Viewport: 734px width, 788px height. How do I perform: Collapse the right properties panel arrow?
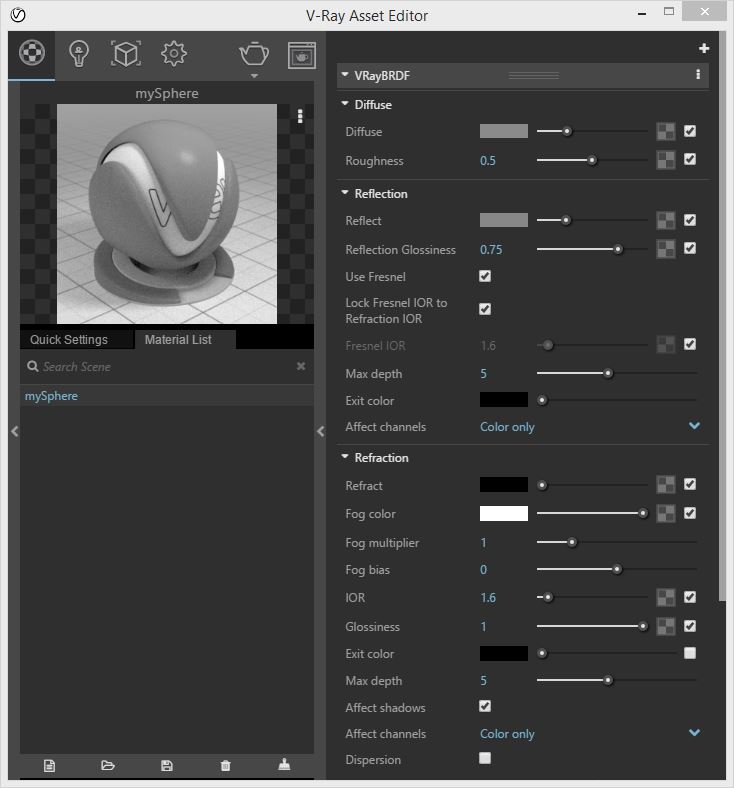click(x=321, y=431)
